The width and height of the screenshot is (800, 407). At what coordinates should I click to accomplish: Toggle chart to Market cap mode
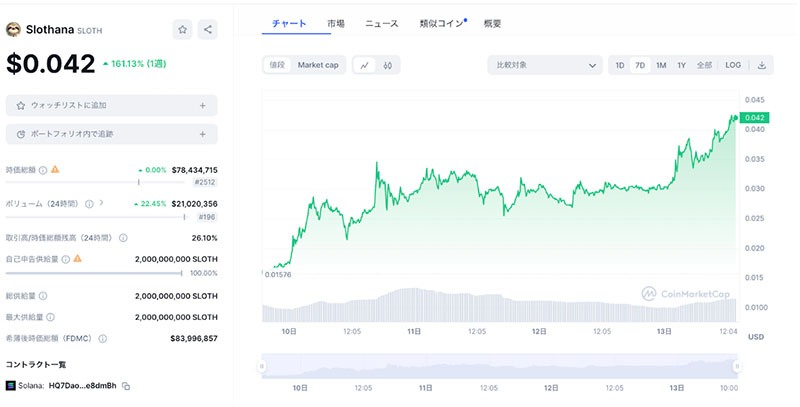click(x=318, y=65)
